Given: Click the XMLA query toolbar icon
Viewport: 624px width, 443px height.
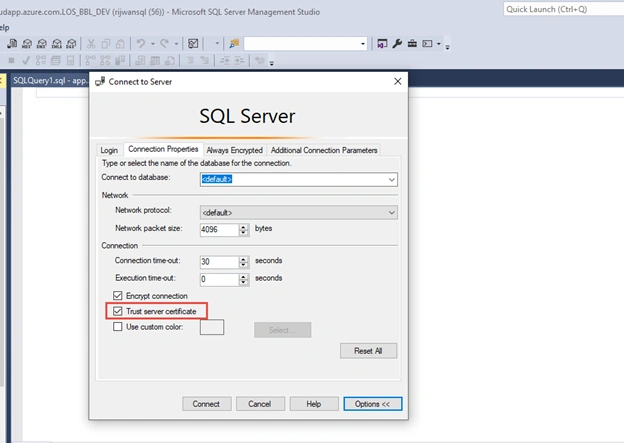Looking at the screenshot, I should coord(57,43).
